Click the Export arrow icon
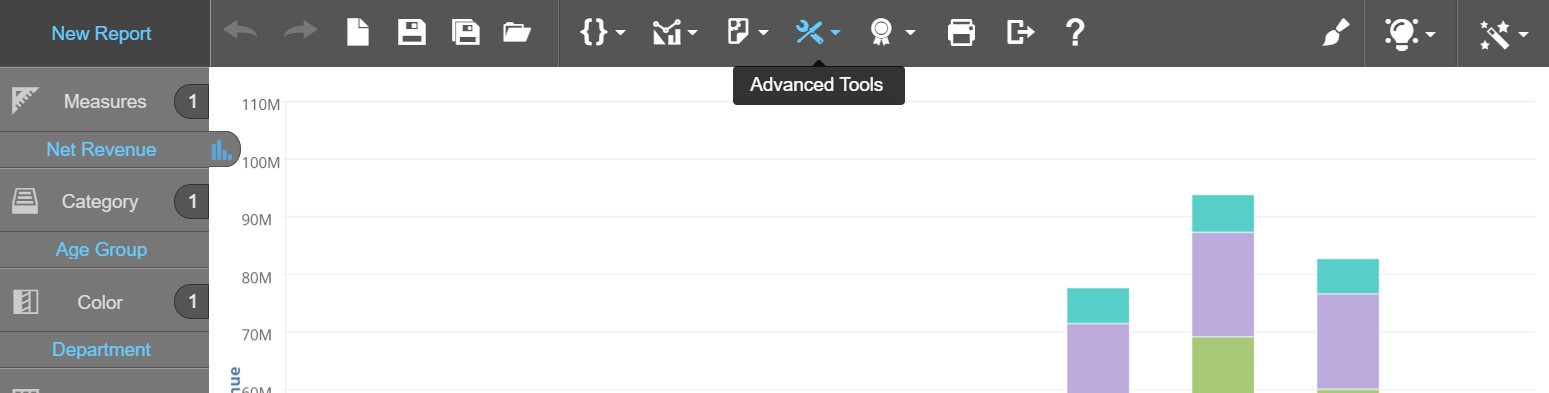This screenshot has height=393, width=1549. tap(1020, 32)
